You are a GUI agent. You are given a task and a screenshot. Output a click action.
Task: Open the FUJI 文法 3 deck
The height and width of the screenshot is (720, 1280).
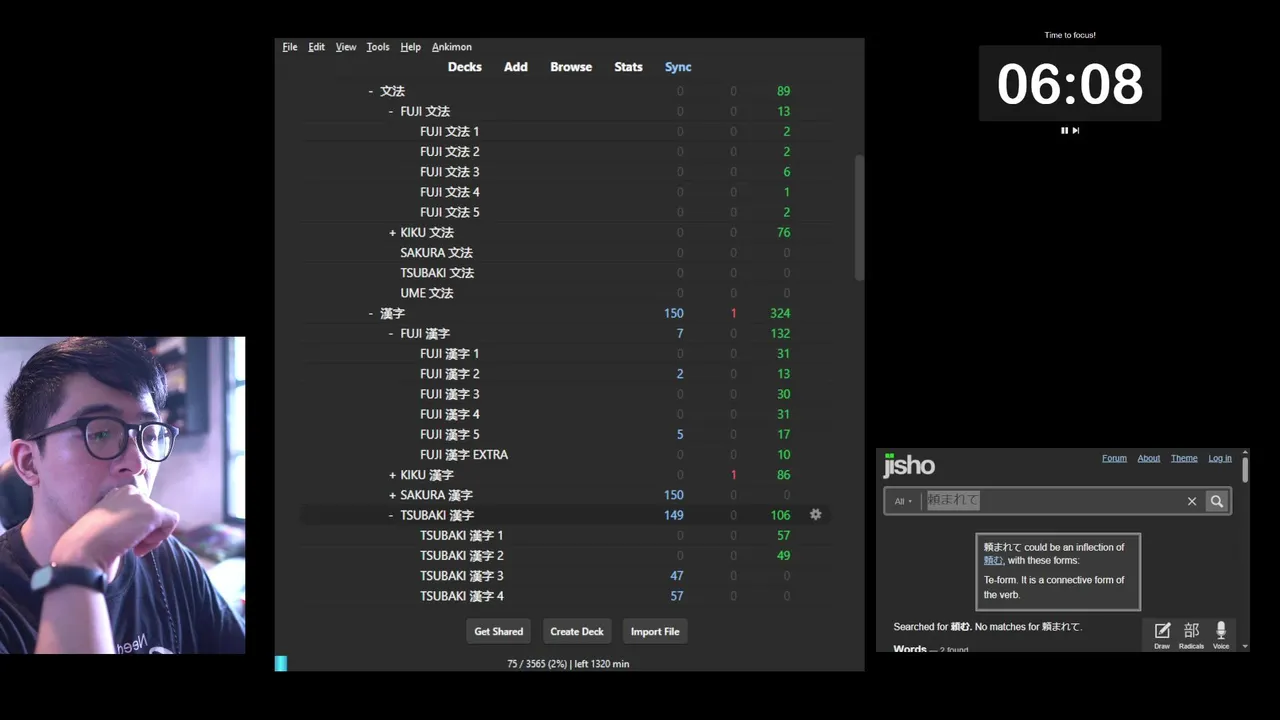(450, 172)
